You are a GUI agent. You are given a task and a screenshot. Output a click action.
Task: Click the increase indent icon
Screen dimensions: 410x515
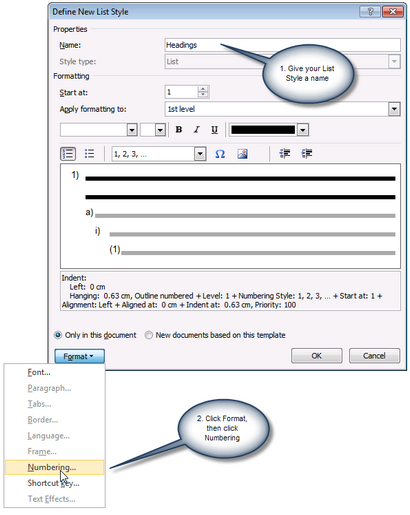click(307, 154)
